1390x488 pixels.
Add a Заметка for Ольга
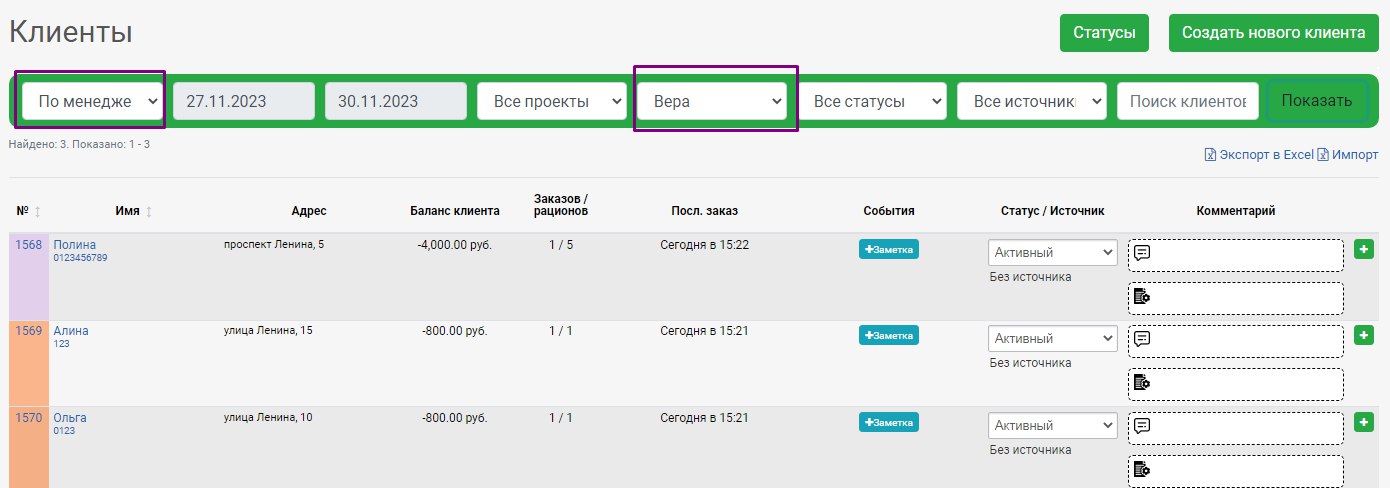[889, 423]
